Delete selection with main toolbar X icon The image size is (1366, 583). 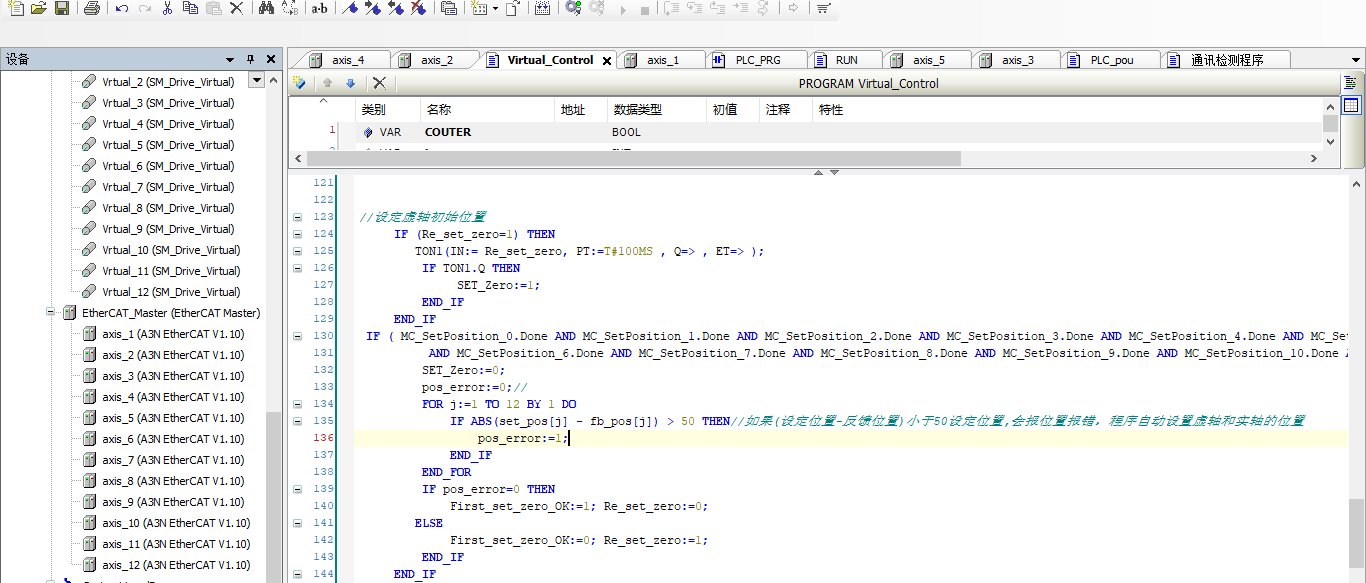click(236, 8)
